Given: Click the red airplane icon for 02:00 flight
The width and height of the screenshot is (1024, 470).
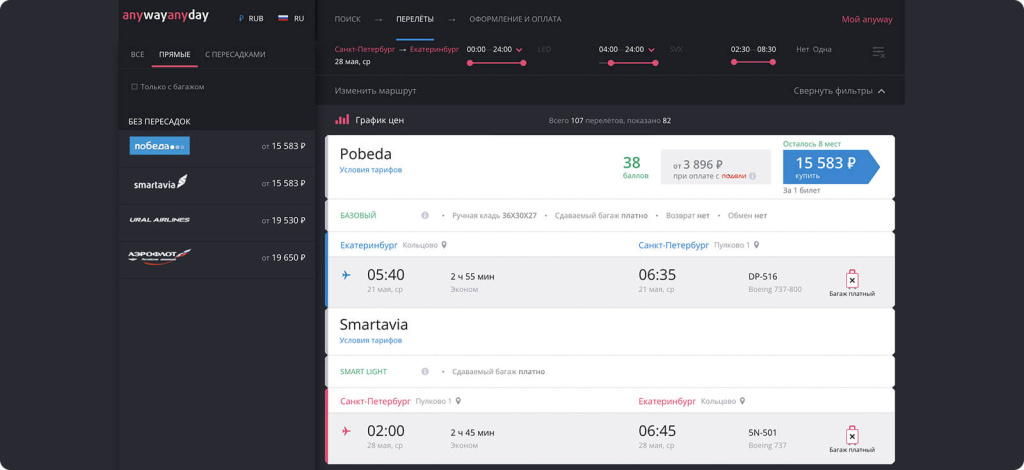Looking at the screenshot, I should (346, 431).
